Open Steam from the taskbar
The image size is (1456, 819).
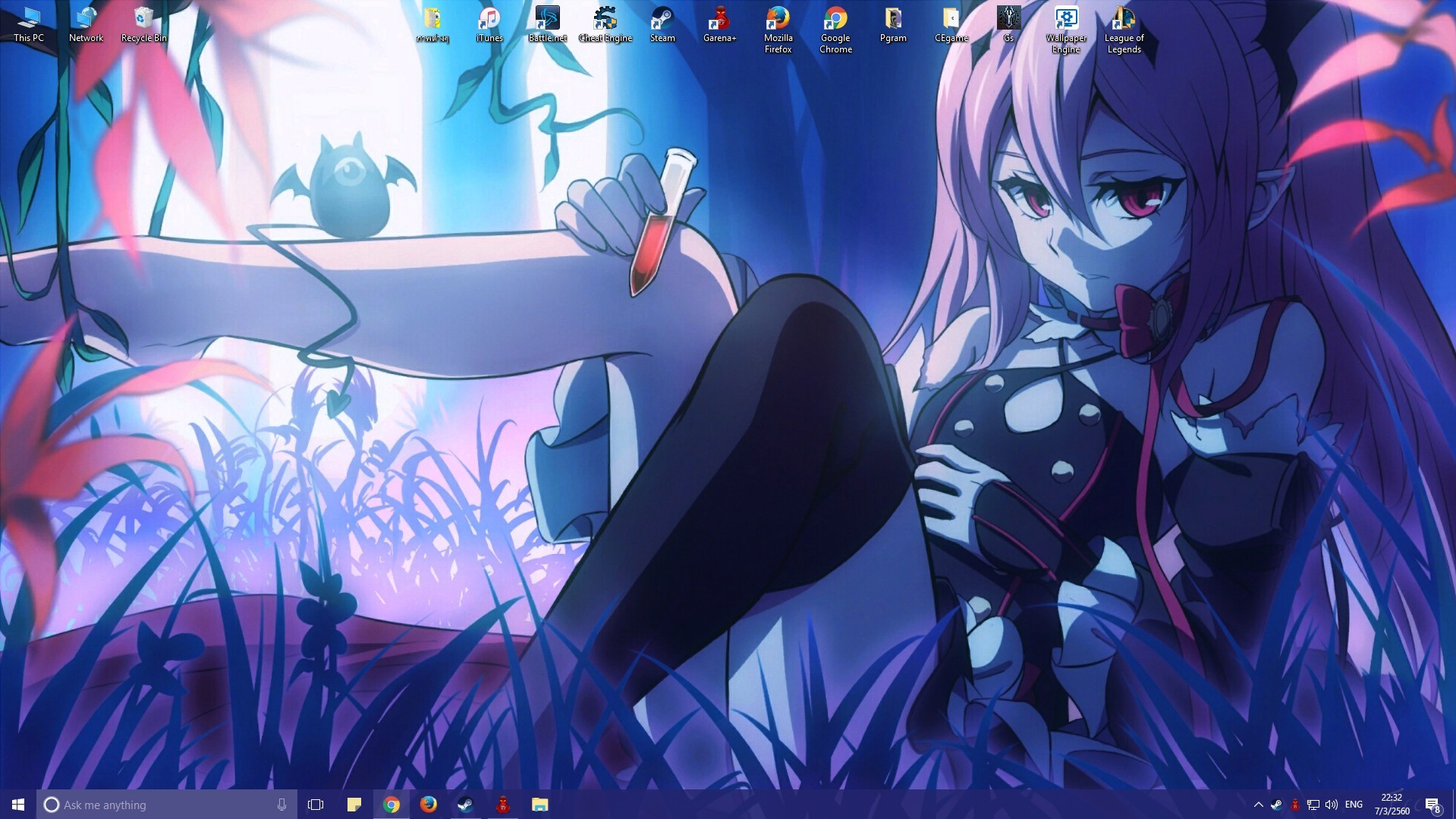466,805
